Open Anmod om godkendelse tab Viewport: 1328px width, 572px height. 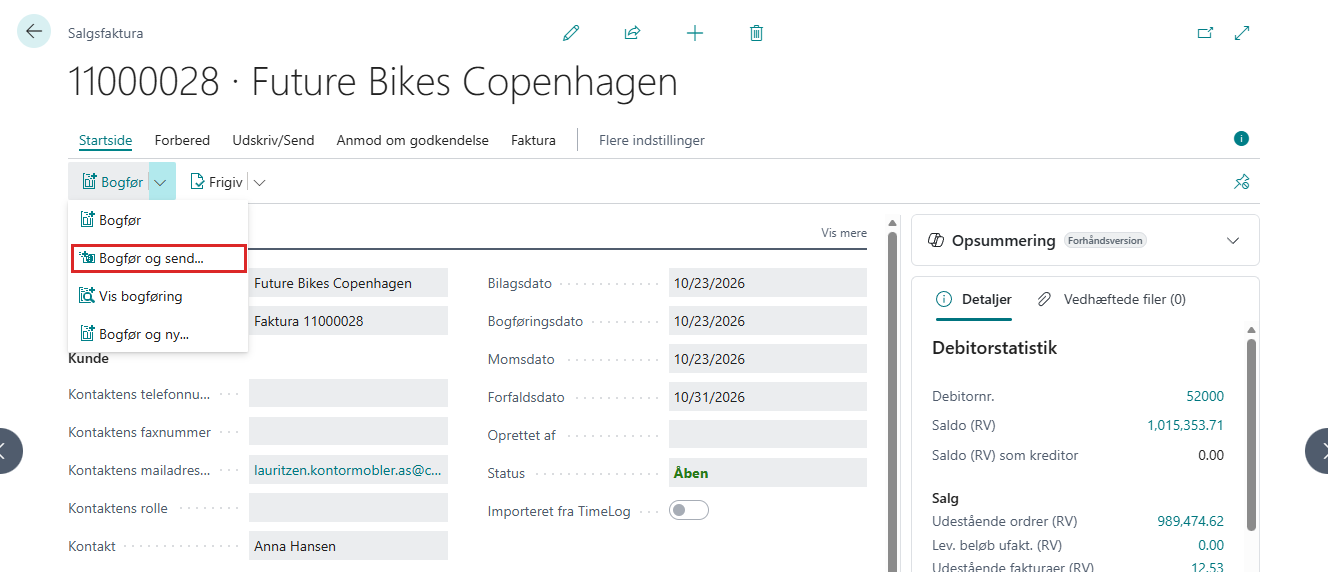tap(412, 140)
